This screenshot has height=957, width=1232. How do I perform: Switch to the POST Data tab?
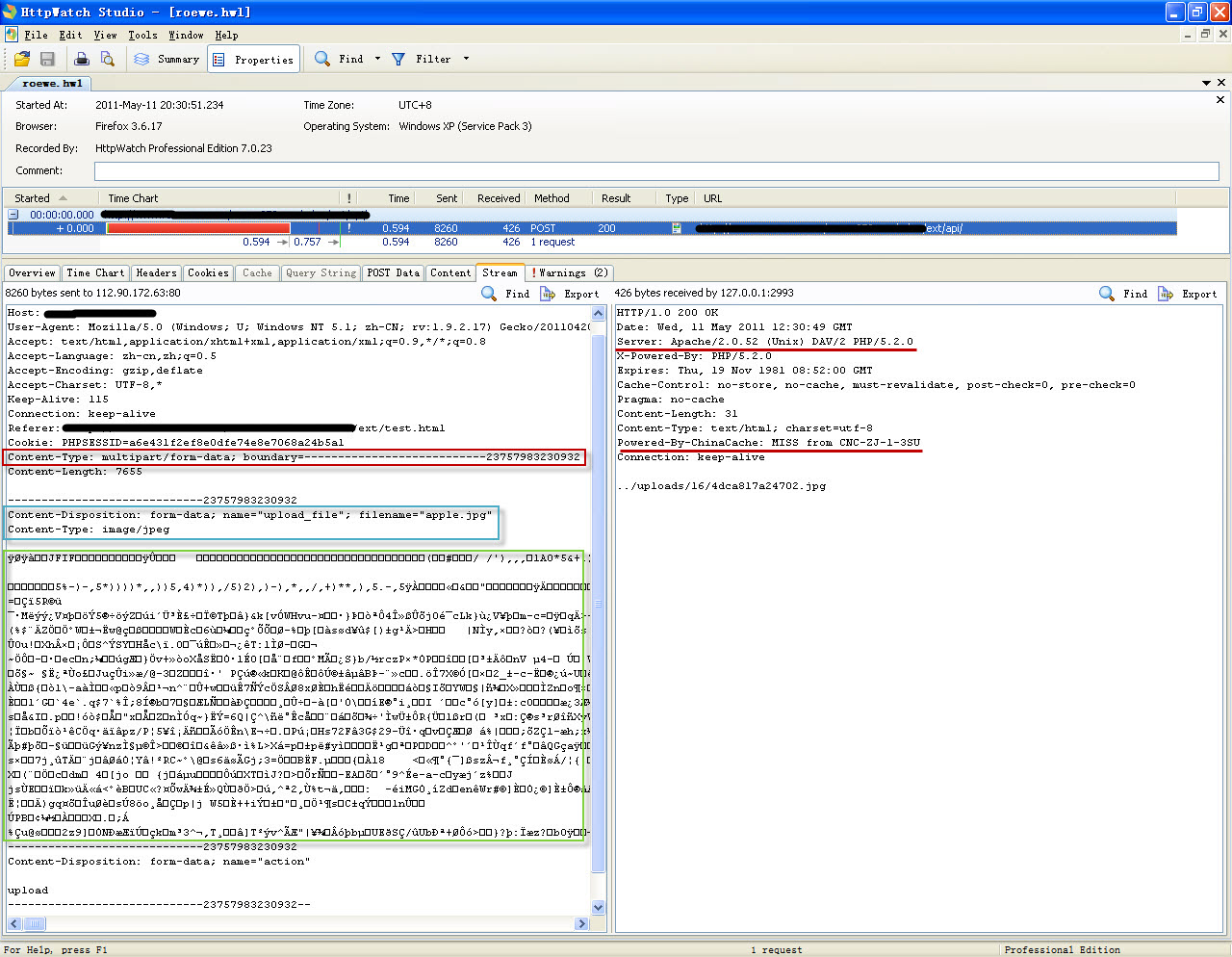(x=394, y=273)
